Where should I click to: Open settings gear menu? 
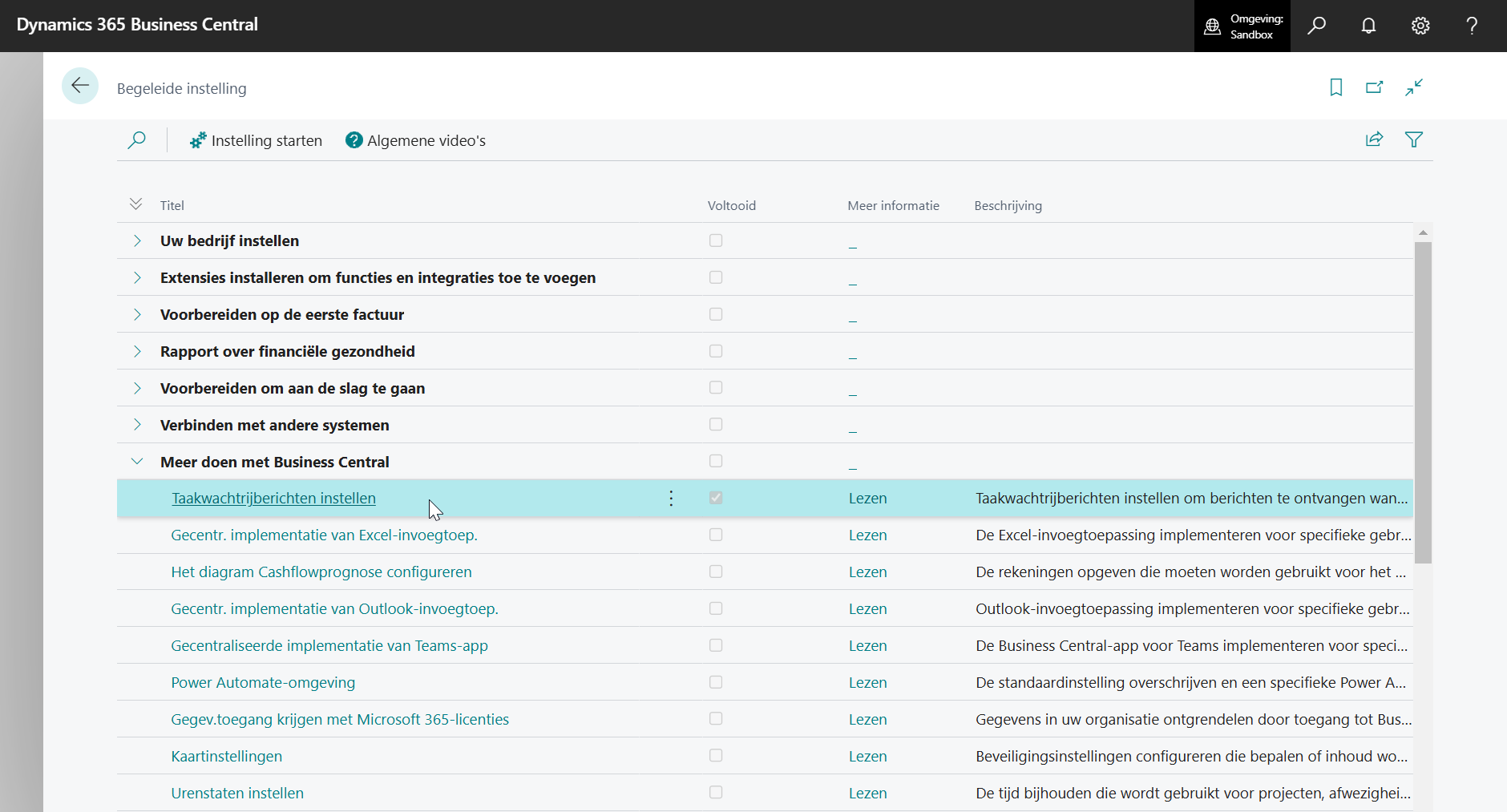pos(1420,26)
